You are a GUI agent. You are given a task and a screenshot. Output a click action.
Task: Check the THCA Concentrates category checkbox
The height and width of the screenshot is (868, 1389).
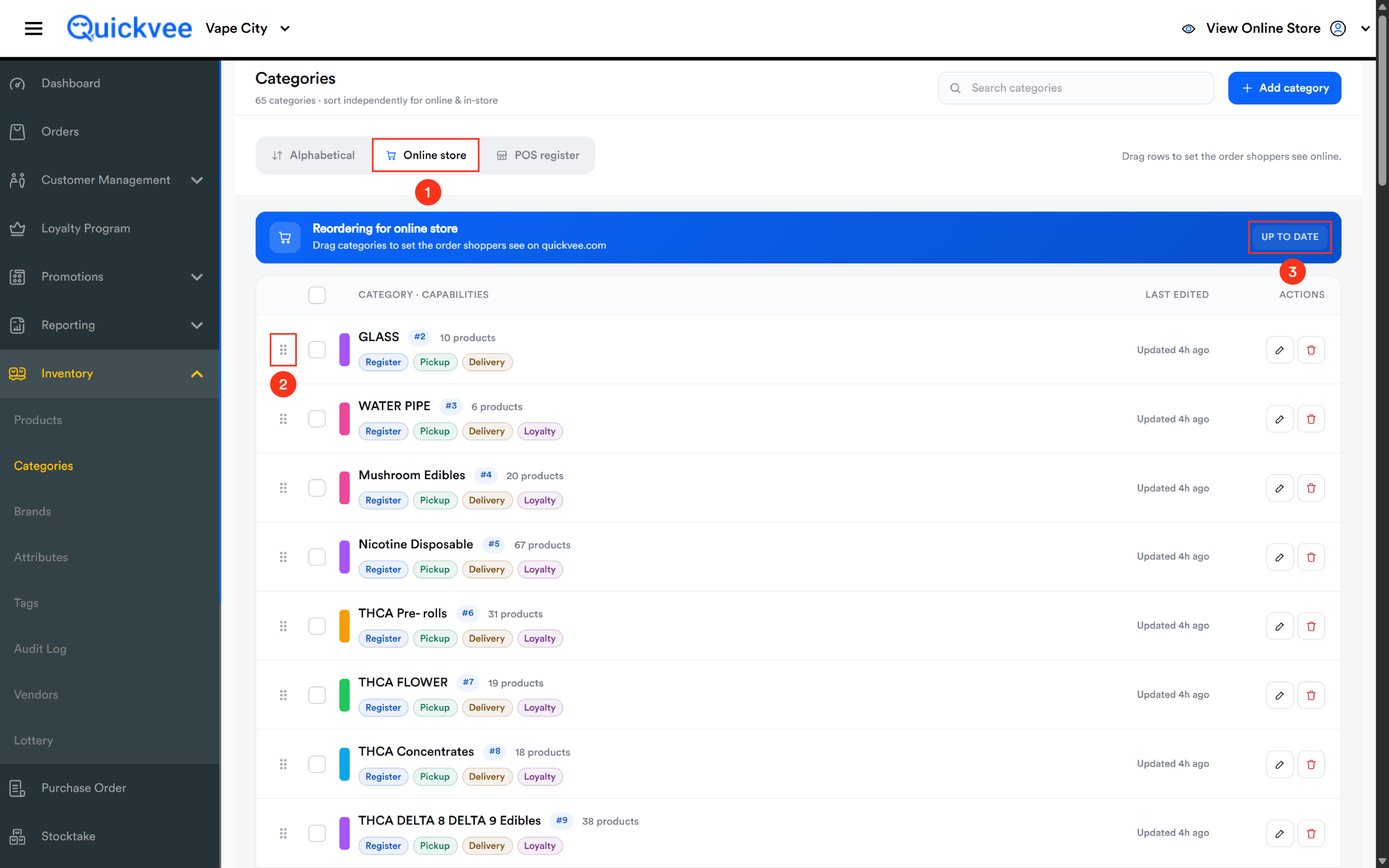click(317, 764)
